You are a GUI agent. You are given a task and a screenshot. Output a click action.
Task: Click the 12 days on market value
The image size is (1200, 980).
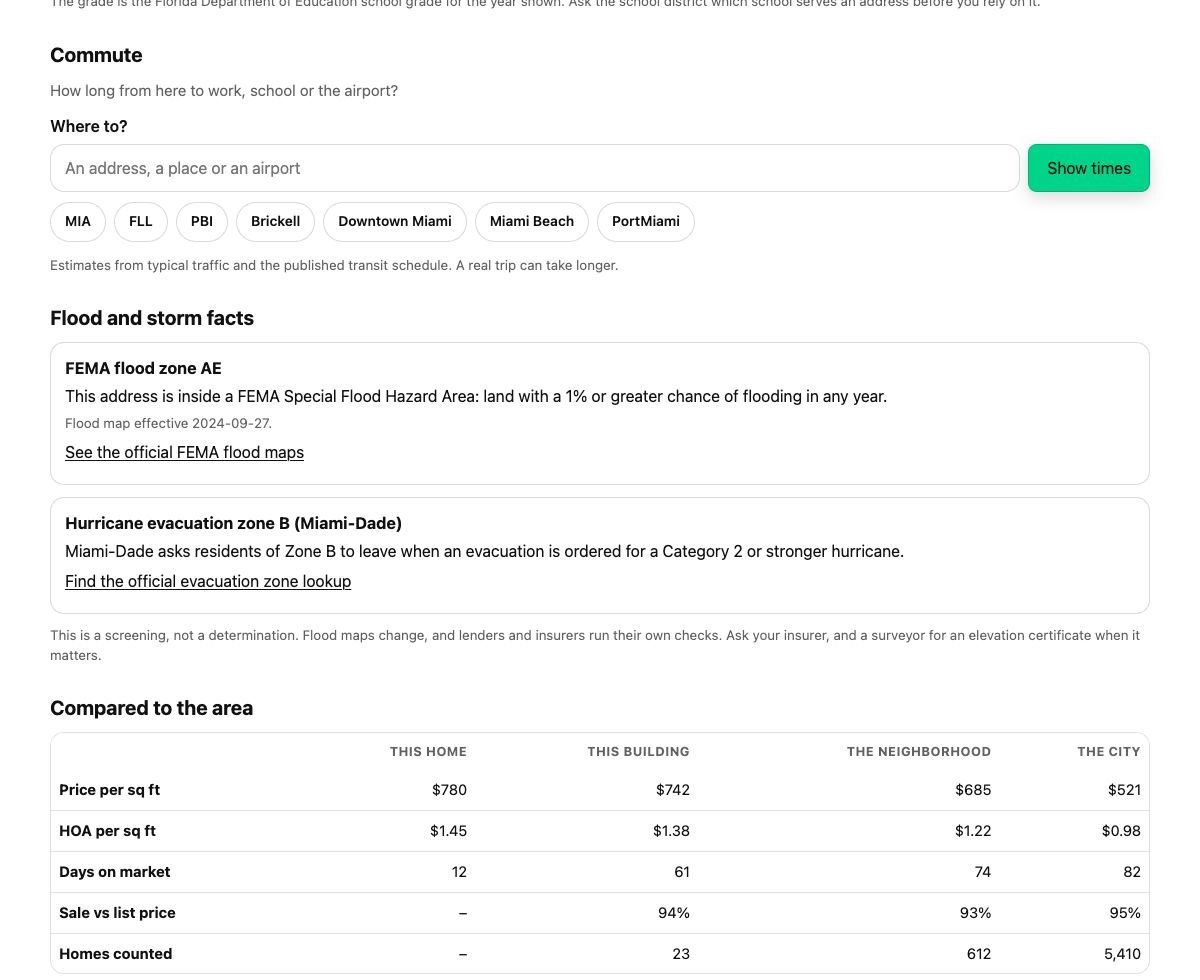459,872
